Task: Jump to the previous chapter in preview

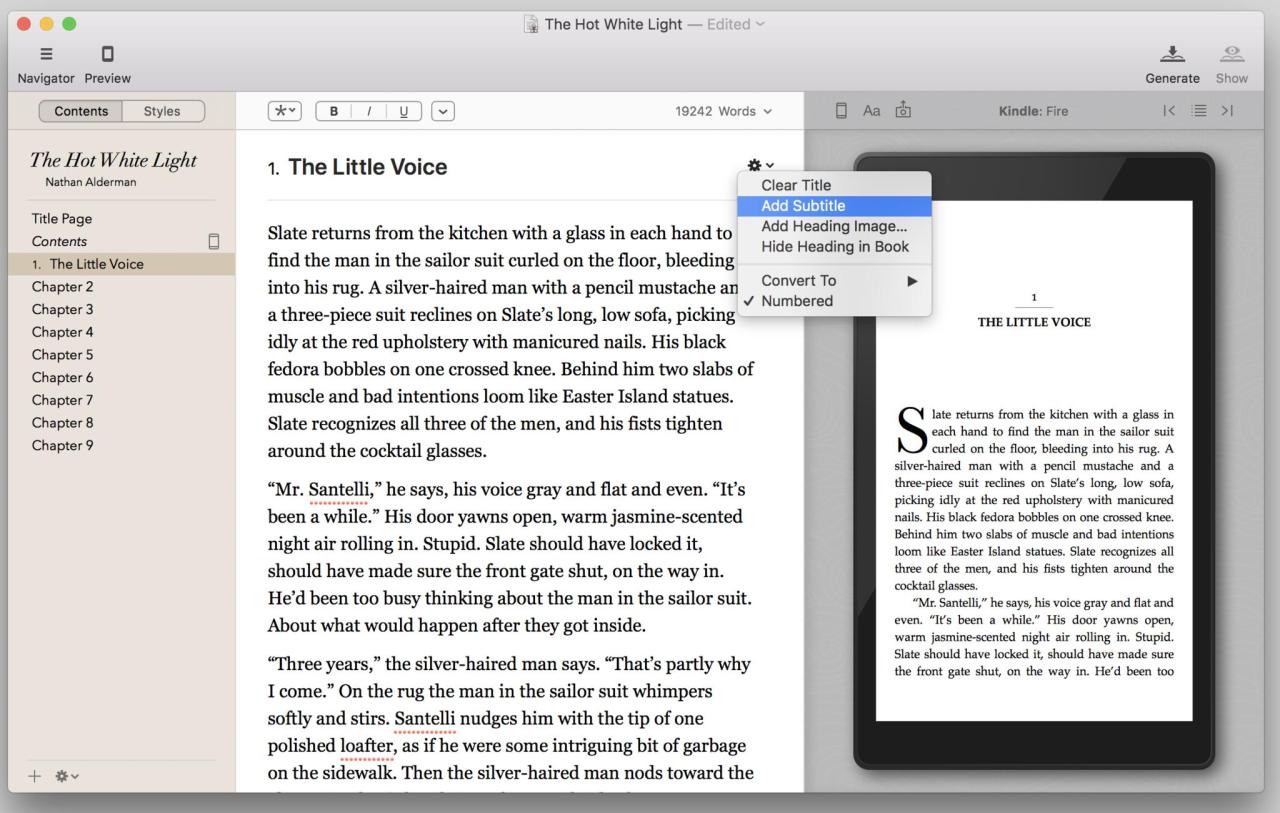Action: point(1169,111)
